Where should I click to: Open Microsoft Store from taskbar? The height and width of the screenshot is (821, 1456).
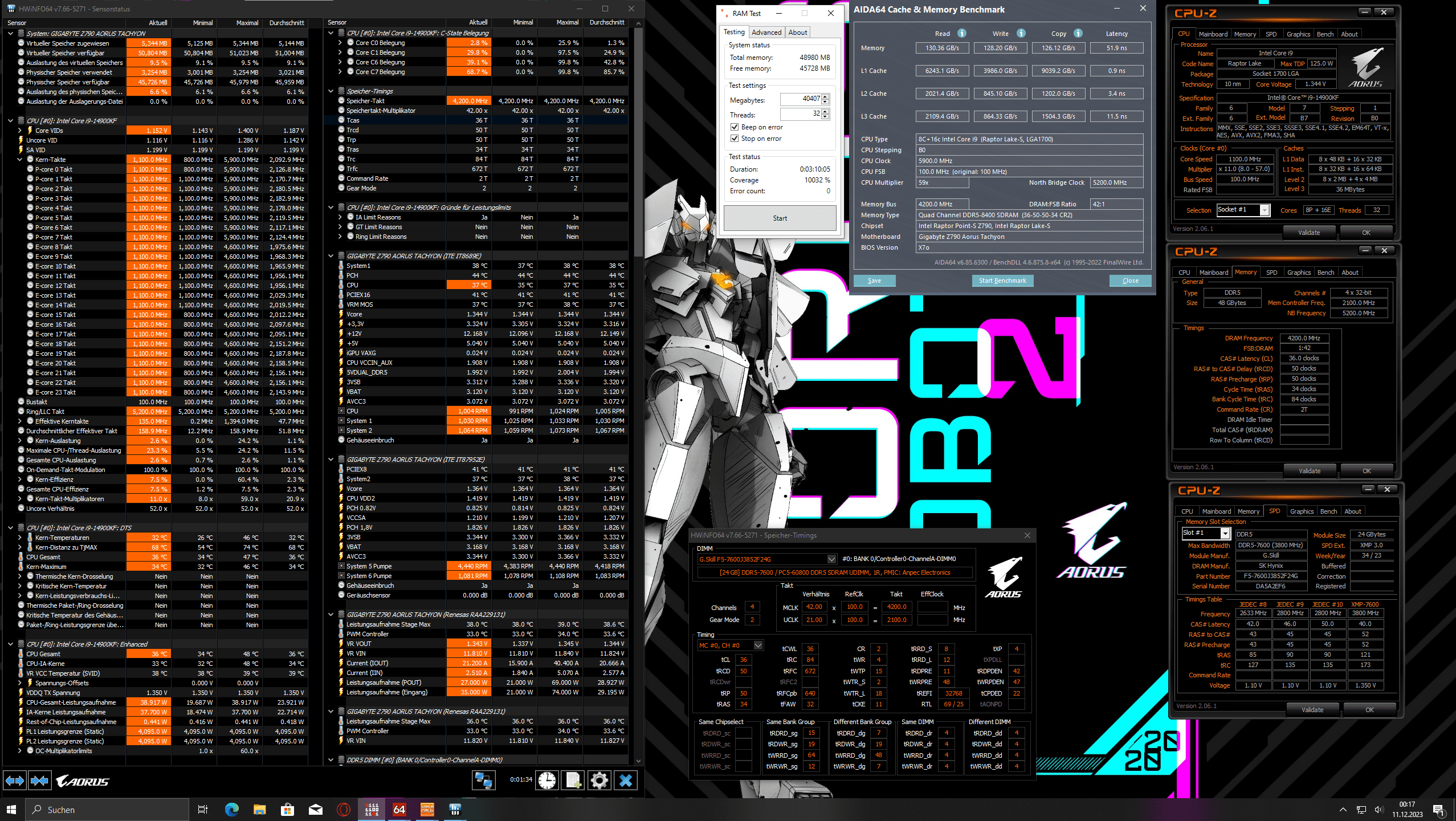pyautogui.click(x=288, y=810)
